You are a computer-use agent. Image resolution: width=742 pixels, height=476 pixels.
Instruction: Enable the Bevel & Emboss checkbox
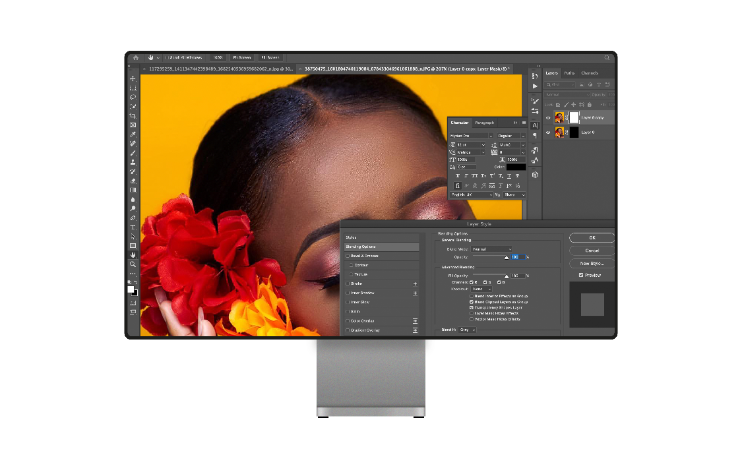point(348,256)
